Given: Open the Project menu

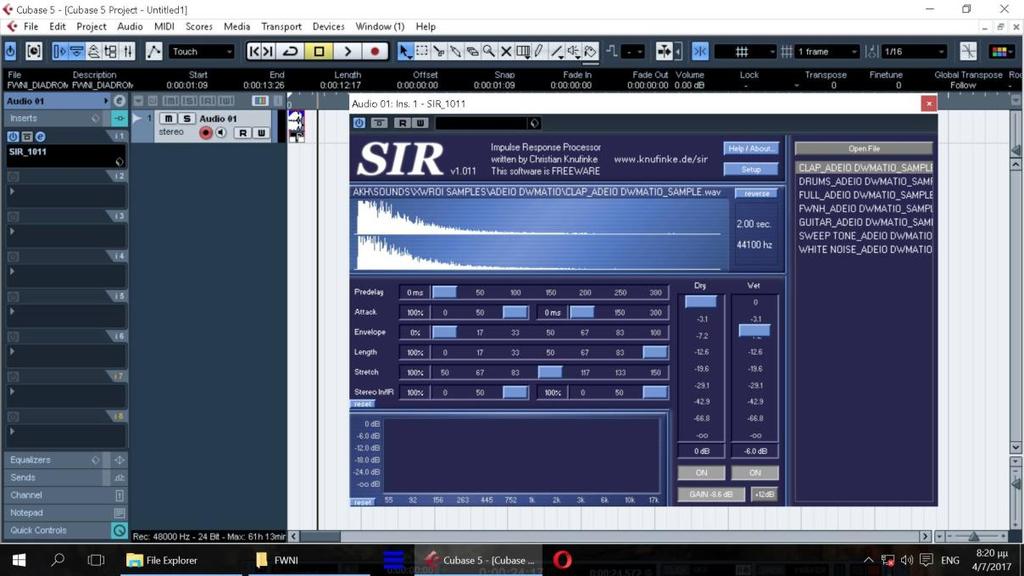Looking at the screenshot, I should coord(91,27).
